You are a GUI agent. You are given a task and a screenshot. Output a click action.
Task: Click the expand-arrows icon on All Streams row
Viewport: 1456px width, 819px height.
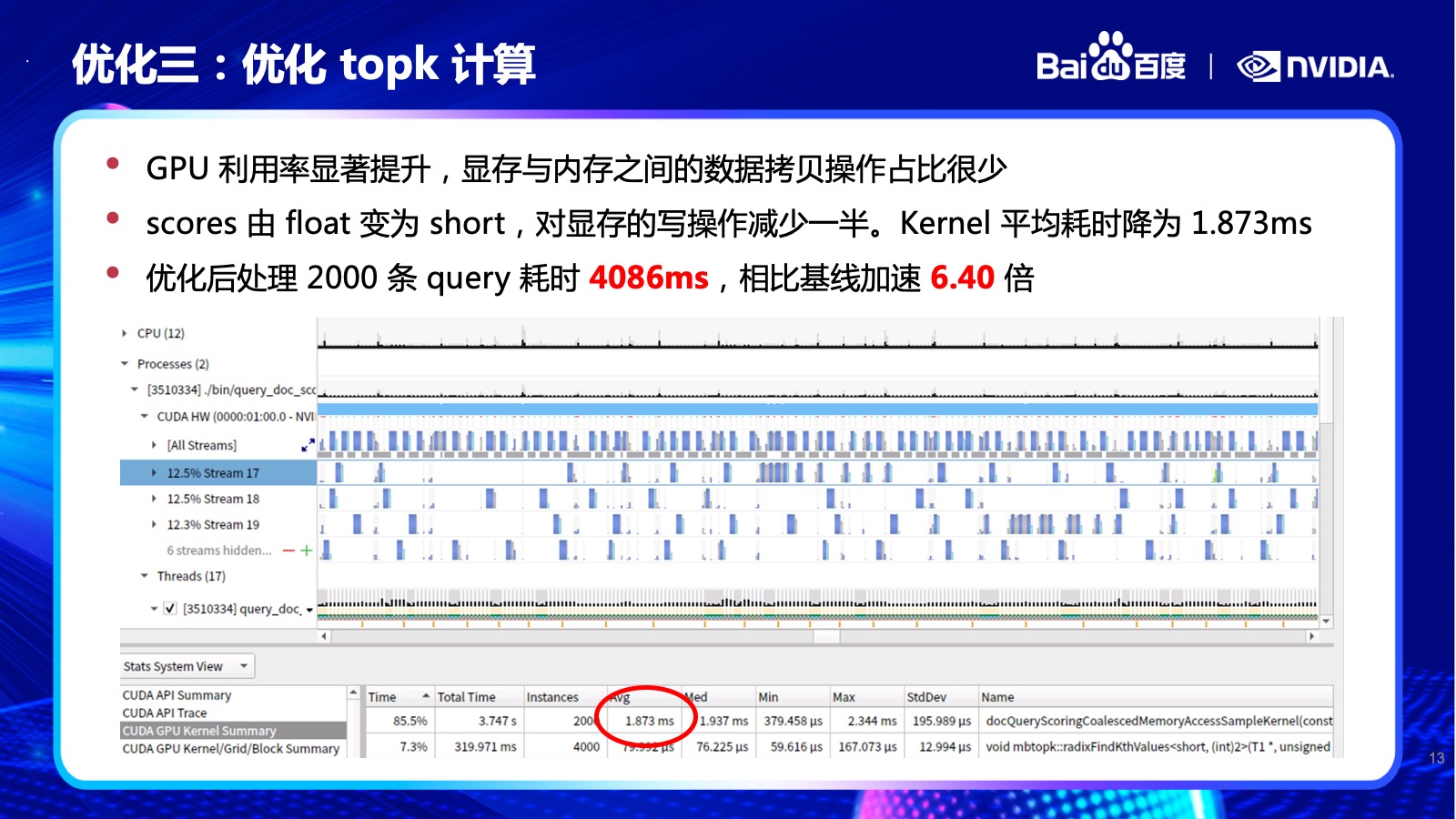(308, 445)
